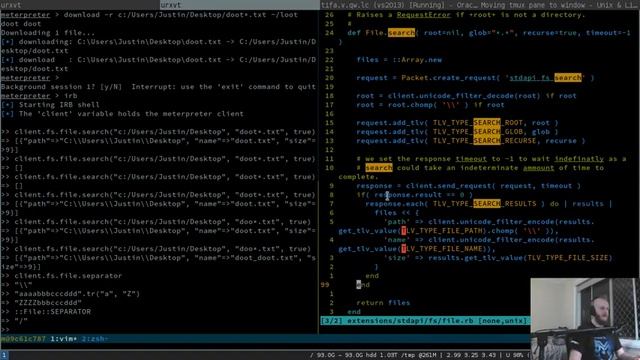The image size is (640, 360).
Task: Select the active urxvt tab beside the first one
Action: (240, 5)
